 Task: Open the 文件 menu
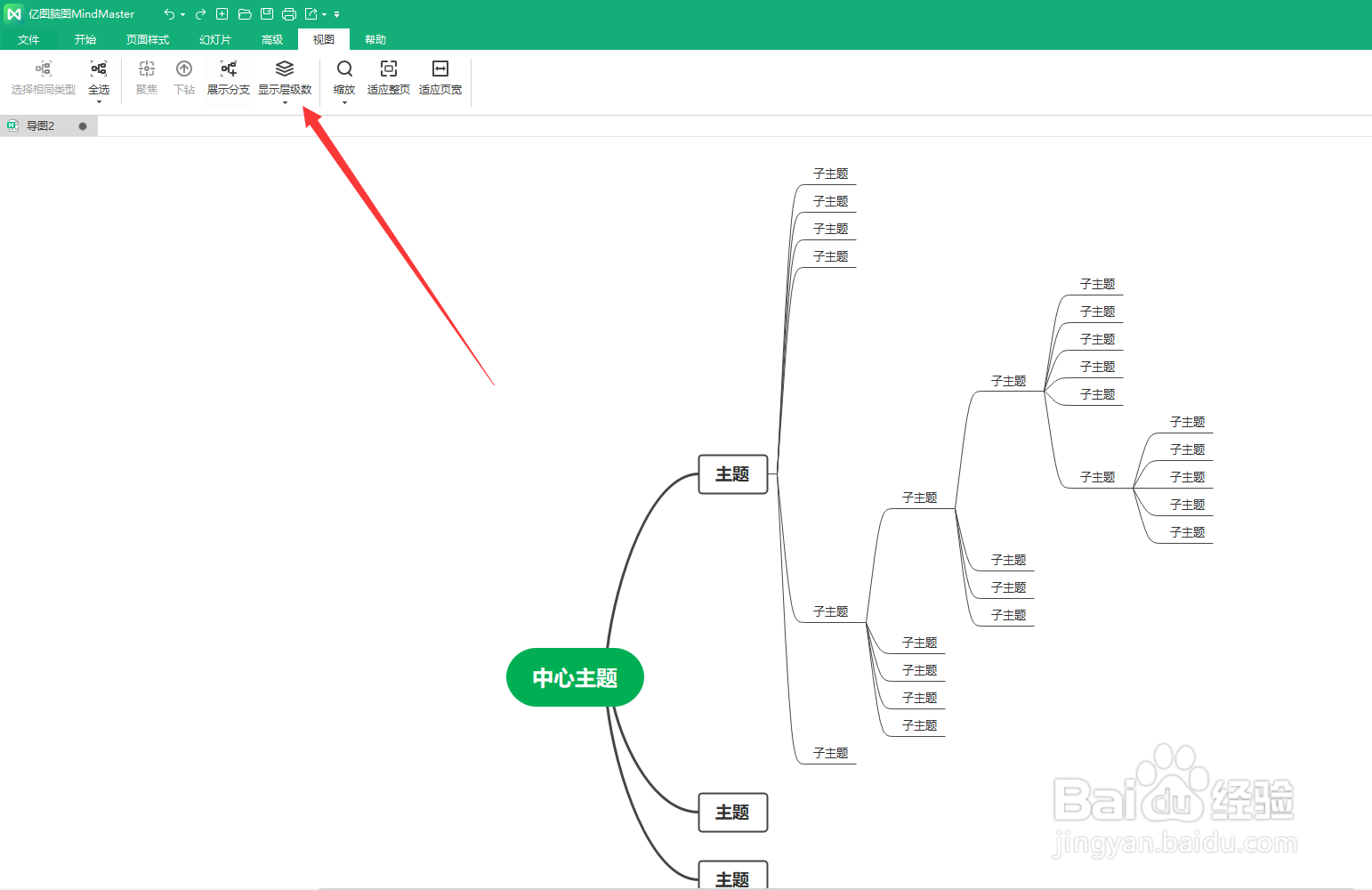(28, 39)
